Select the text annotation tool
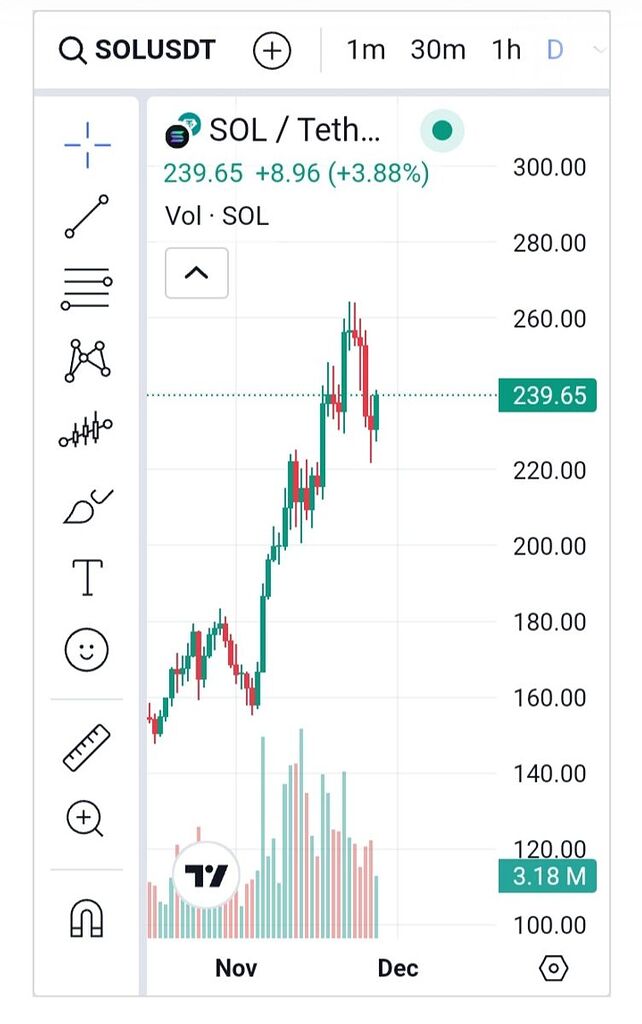The width and height of the screenshot is (642, 1024). (x=87, y=576)
